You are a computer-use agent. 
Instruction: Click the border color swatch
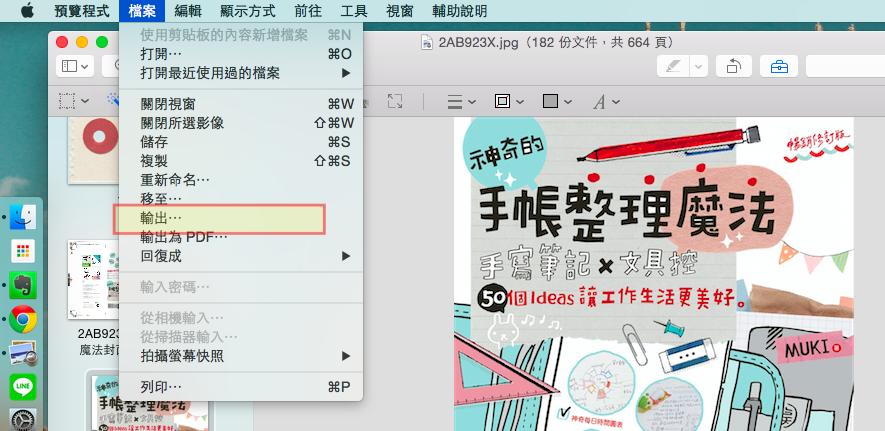(x=502, y=102)
